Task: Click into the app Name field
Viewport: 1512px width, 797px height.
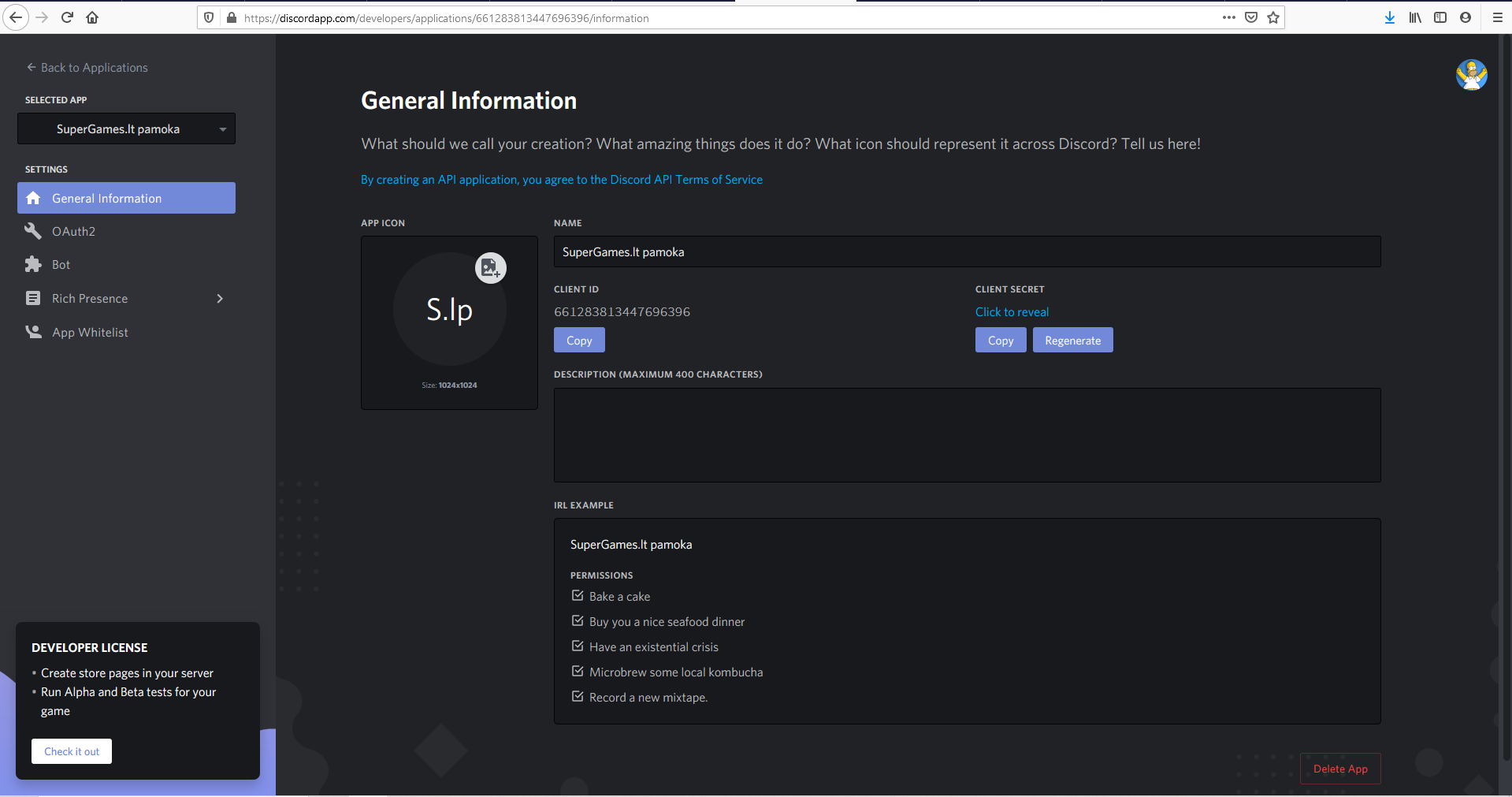Action: (x=968, y=251)
